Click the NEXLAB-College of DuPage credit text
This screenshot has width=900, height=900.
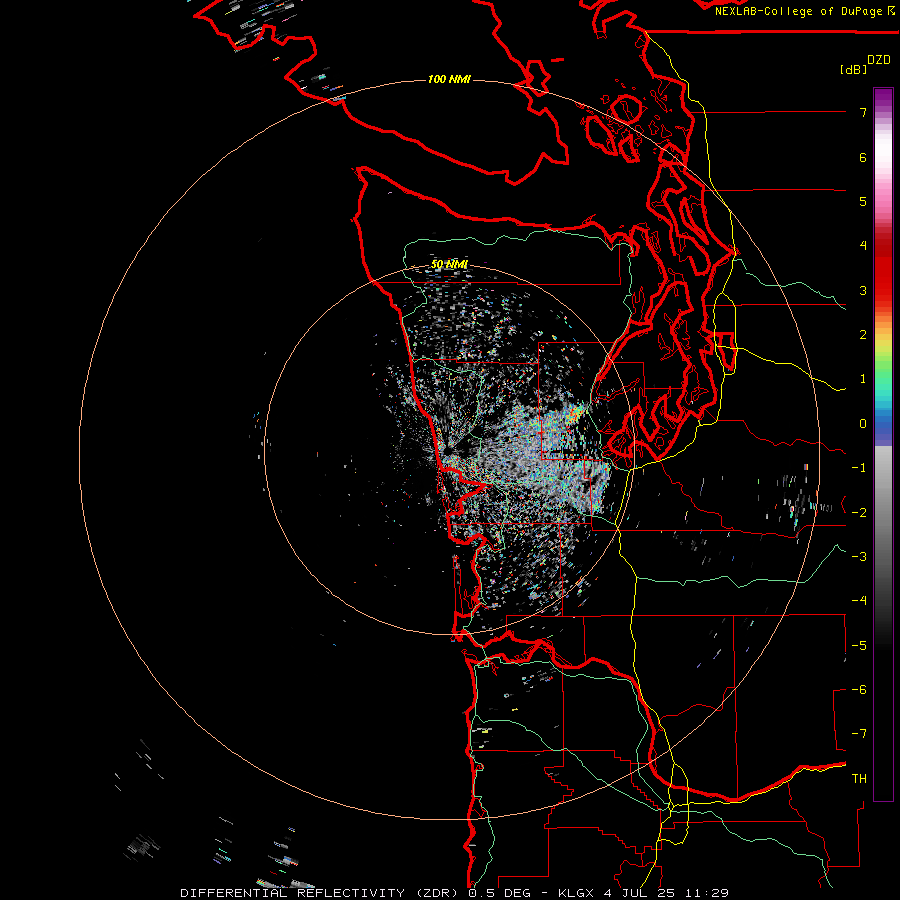798,11
